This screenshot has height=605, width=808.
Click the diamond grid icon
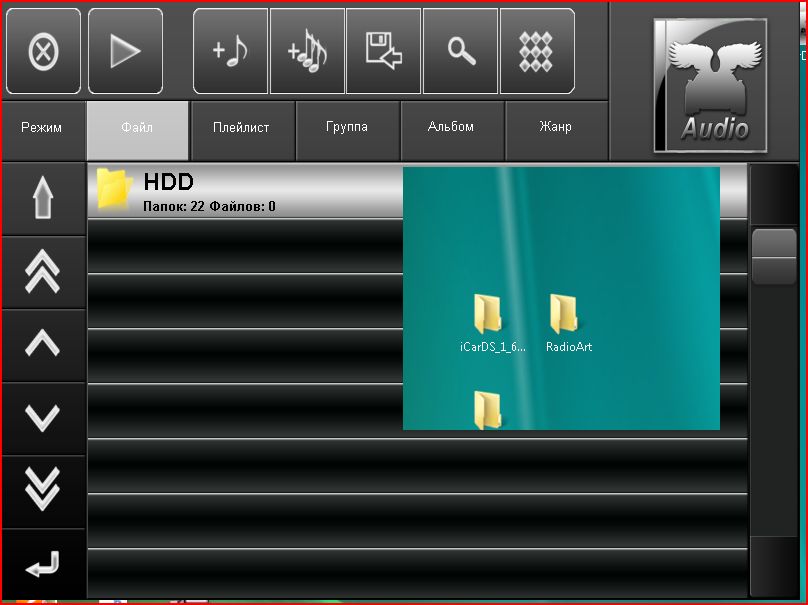point(537,51)
